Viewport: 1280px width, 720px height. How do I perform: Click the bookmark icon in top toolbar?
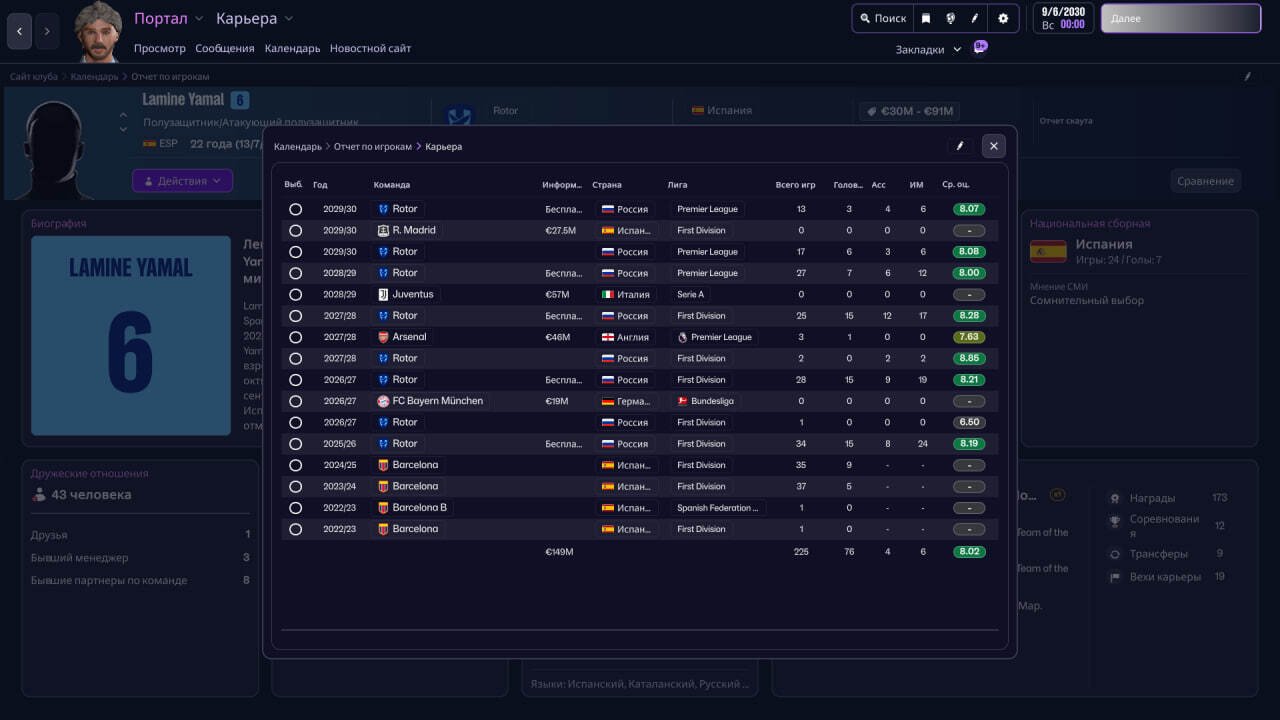click(926, 18)
